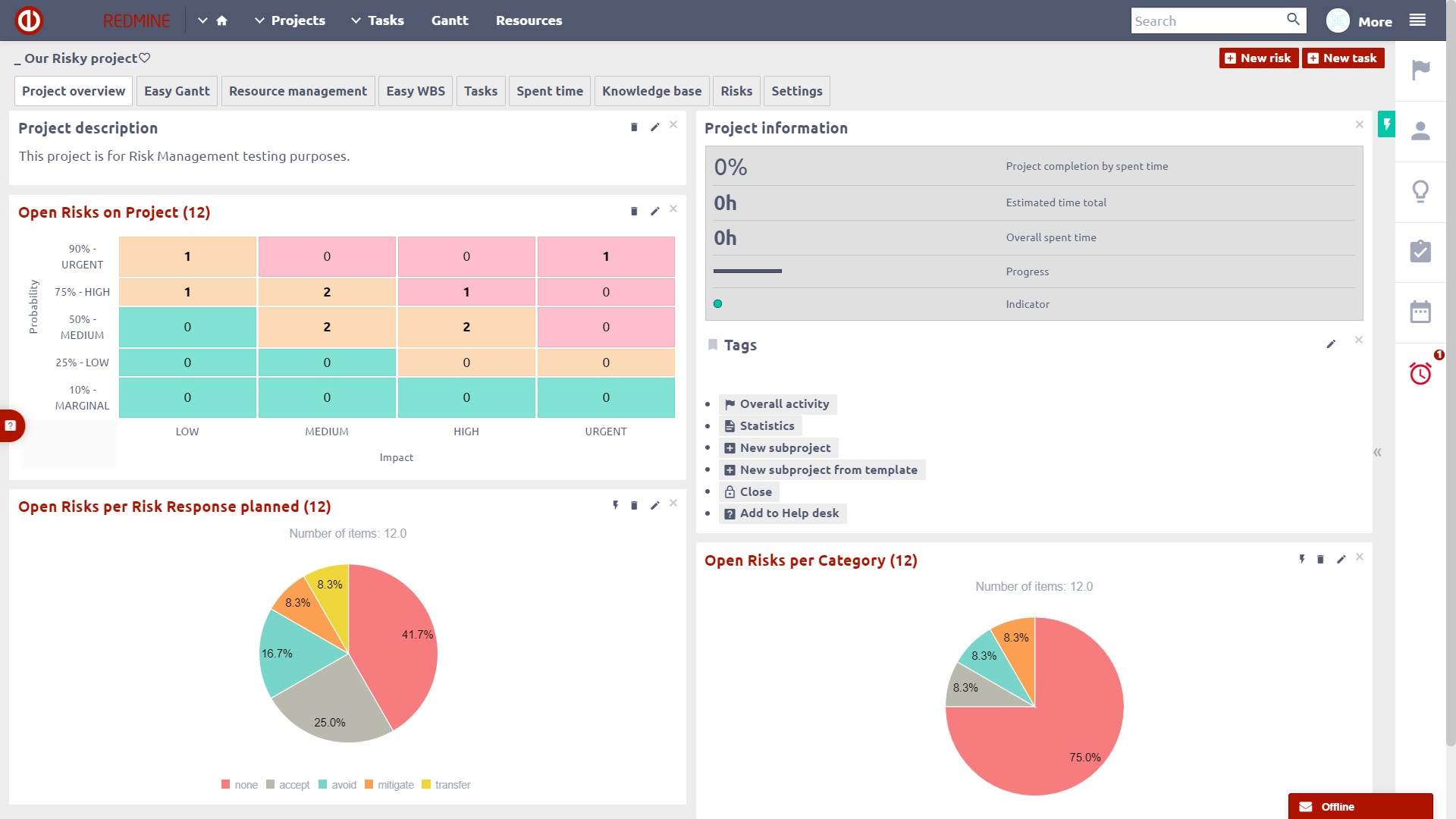1456x819 pixels.
Task: Open the flag panel in right sidebar
Action: pyautogui.click(x=1420, y=71)
